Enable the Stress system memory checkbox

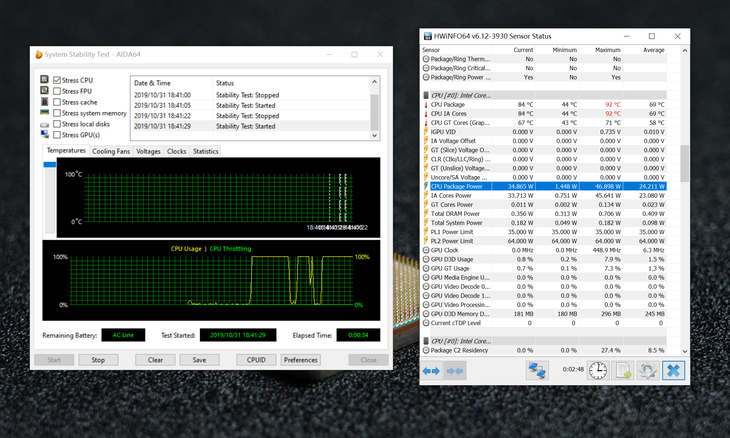pos(57,113)
